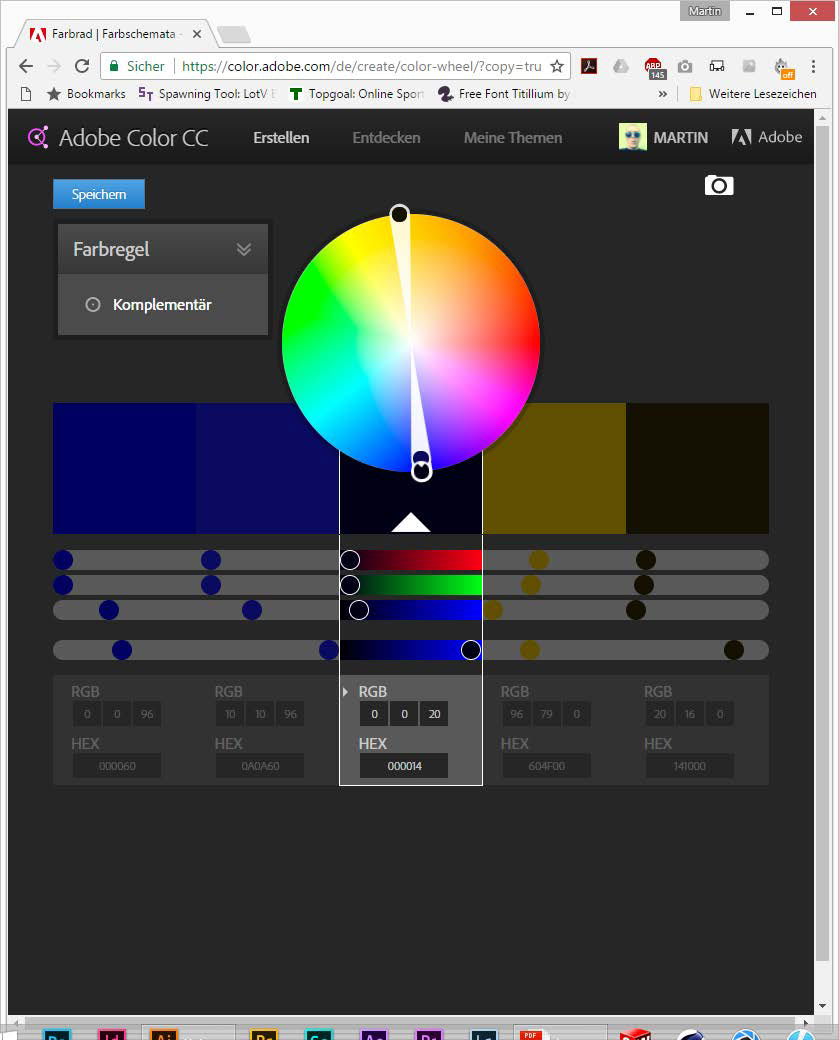The height and width of the screenshot is (1040, 839).
Task: Click the extension icon with orange off badge
Action: (783, 68)
